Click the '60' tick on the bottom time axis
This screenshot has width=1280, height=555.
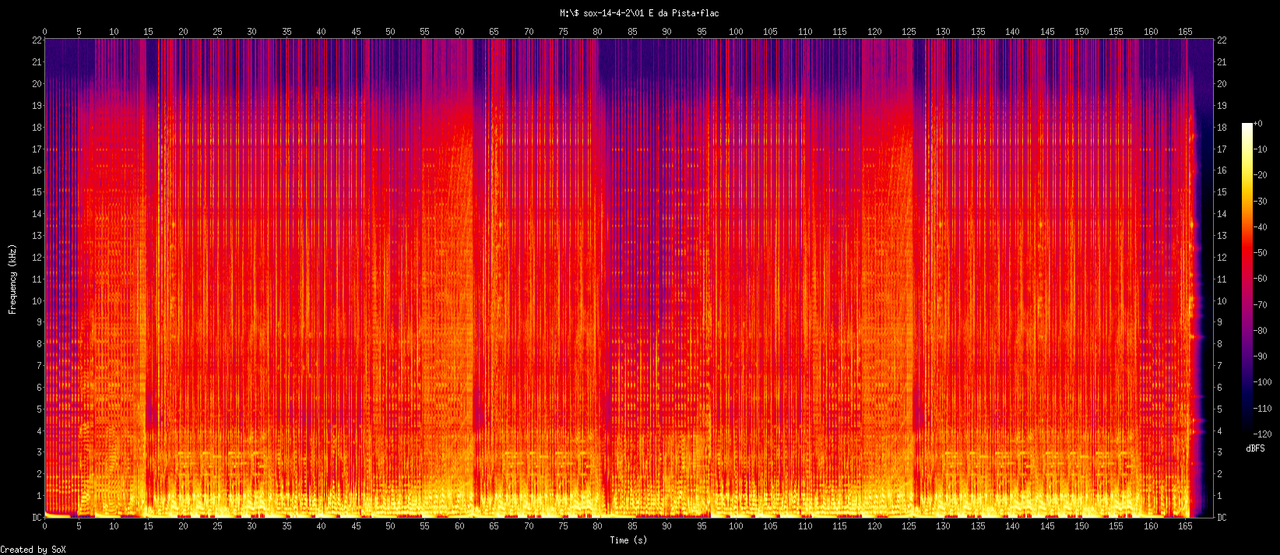click(x=460, y=526)
